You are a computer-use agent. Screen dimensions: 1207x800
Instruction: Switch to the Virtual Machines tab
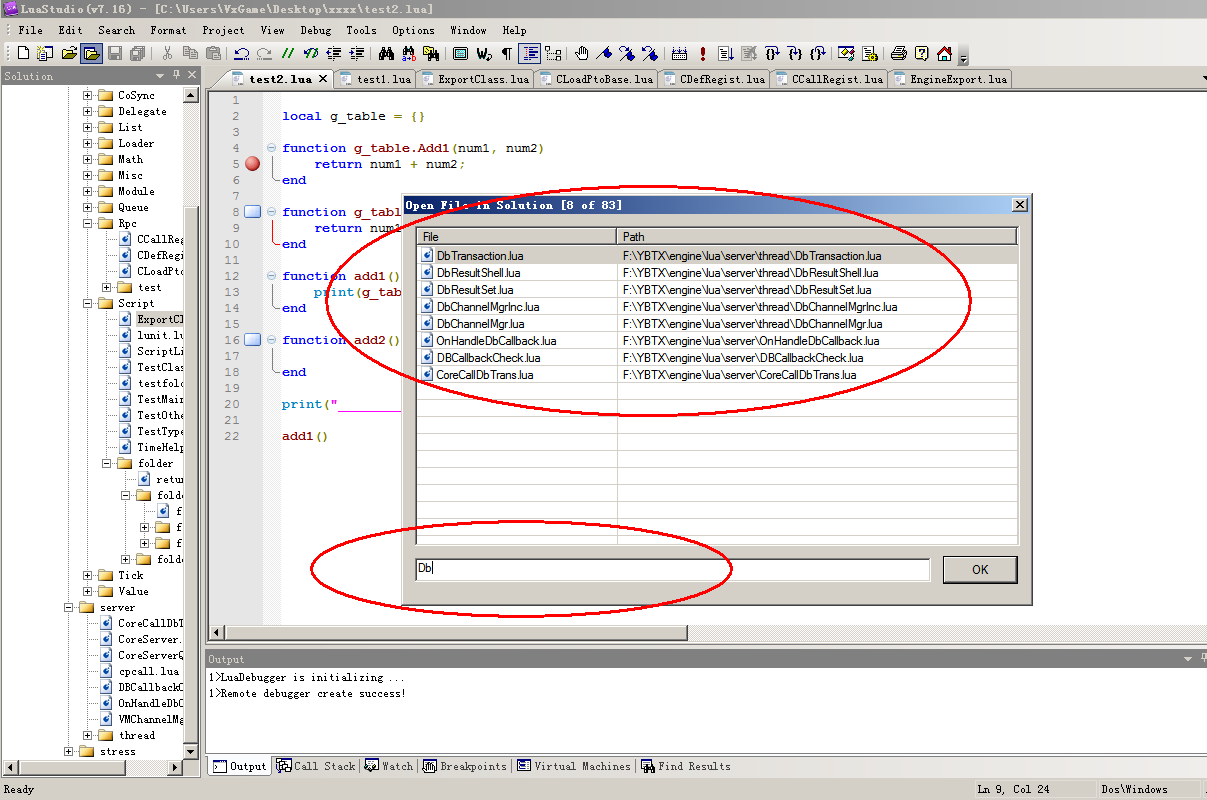click(x=574, y=766)
